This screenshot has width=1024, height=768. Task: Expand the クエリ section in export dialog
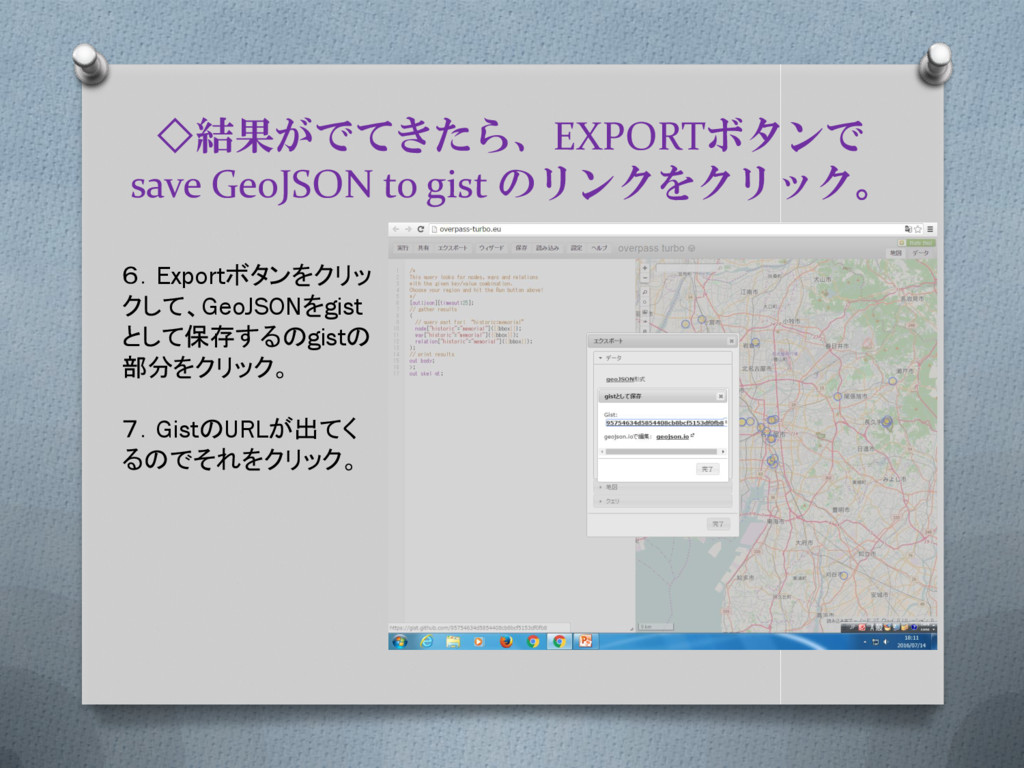point(663,502)
